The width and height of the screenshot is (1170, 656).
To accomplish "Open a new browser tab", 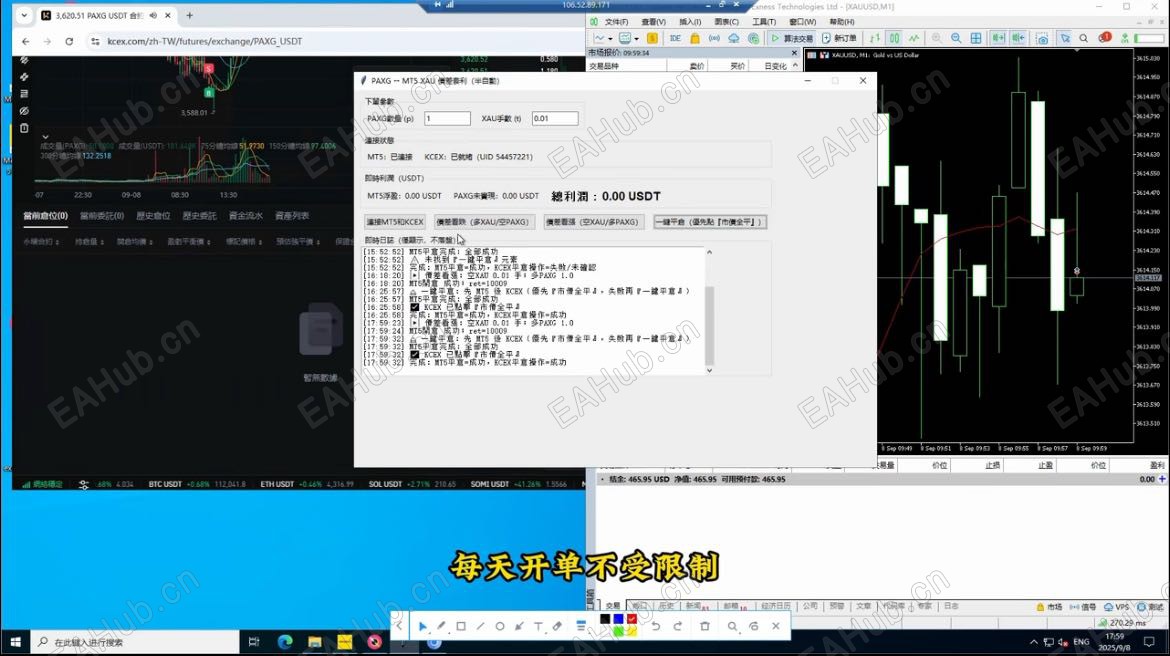I will click(190, 15).
